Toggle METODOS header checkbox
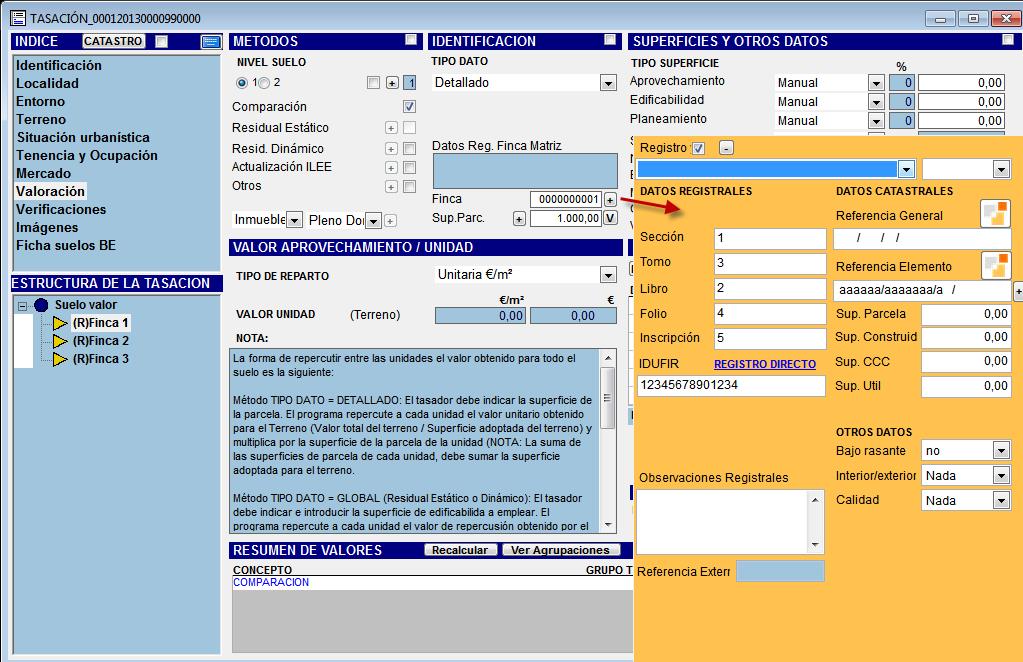The image size is (1023, 662). (411, 40)
